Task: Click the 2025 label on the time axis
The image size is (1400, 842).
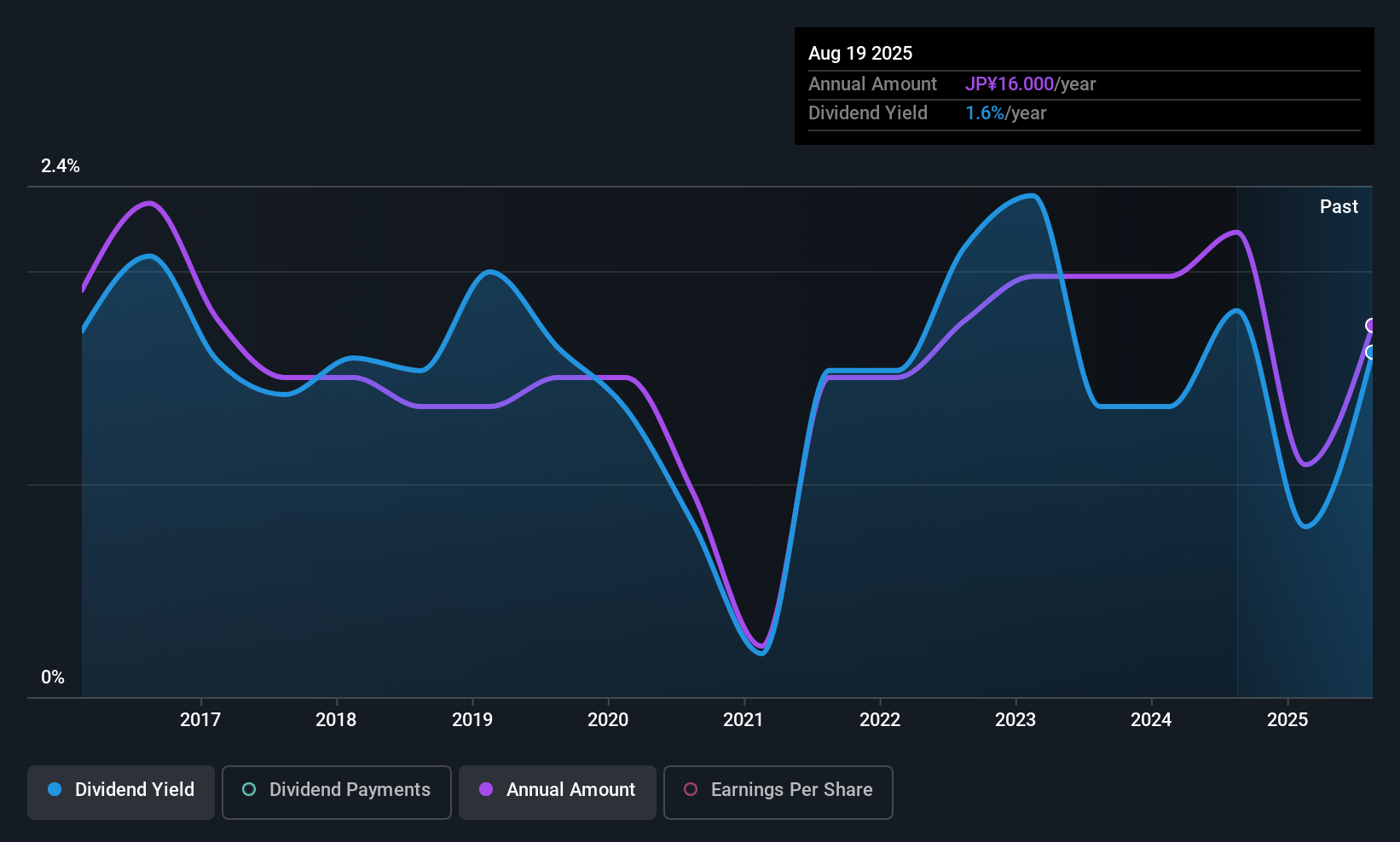Action: point(1287,719)
